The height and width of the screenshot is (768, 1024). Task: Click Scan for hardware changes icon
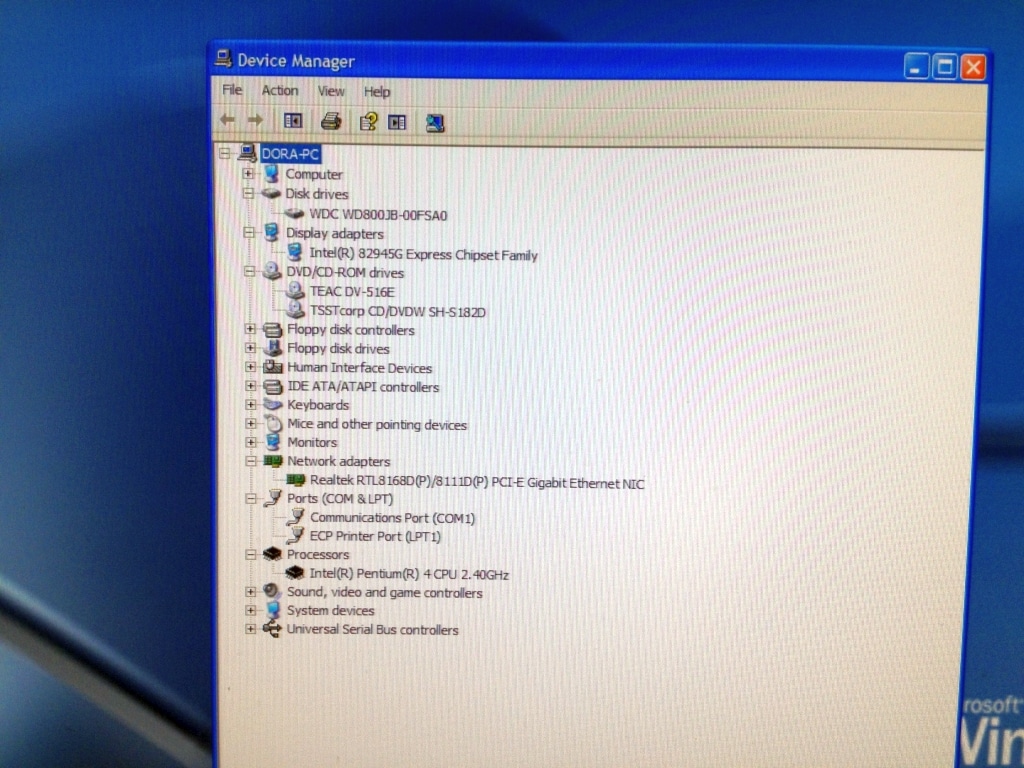(x=435, y=123)
